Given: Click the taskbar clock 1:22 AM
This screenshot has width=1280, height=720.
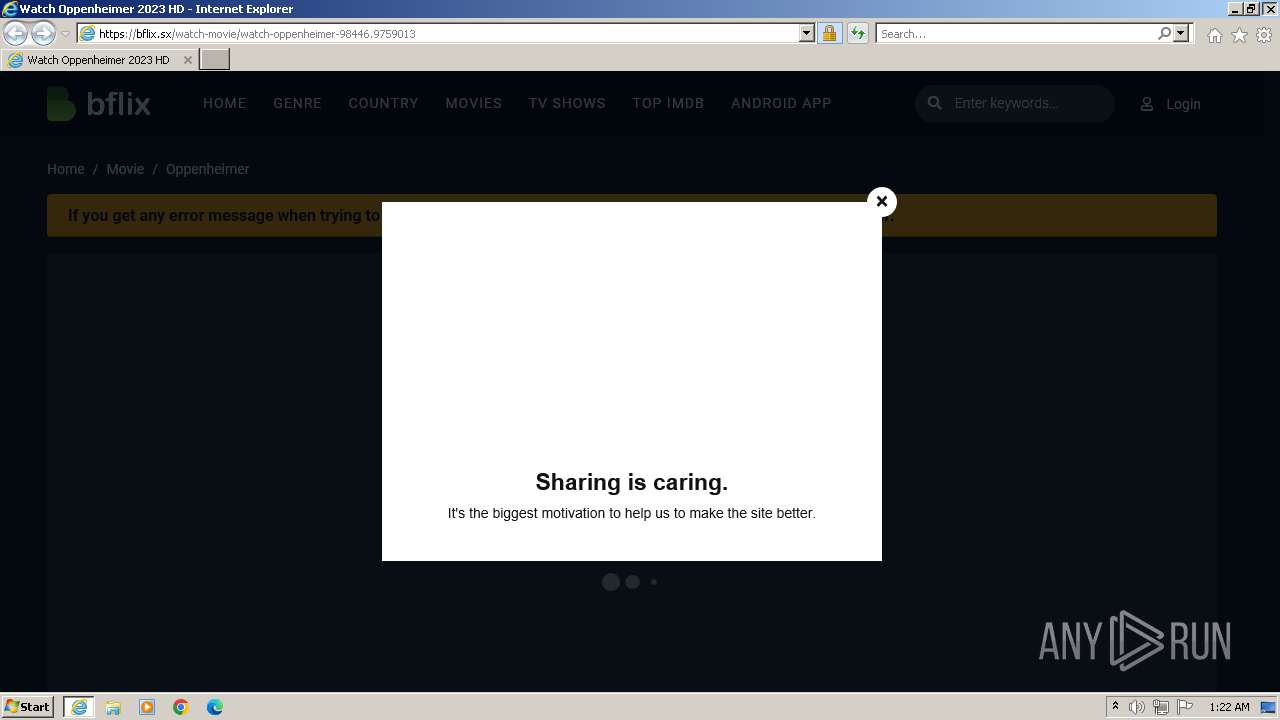Looking at the screenshot, I should [x=1229, y=707].
